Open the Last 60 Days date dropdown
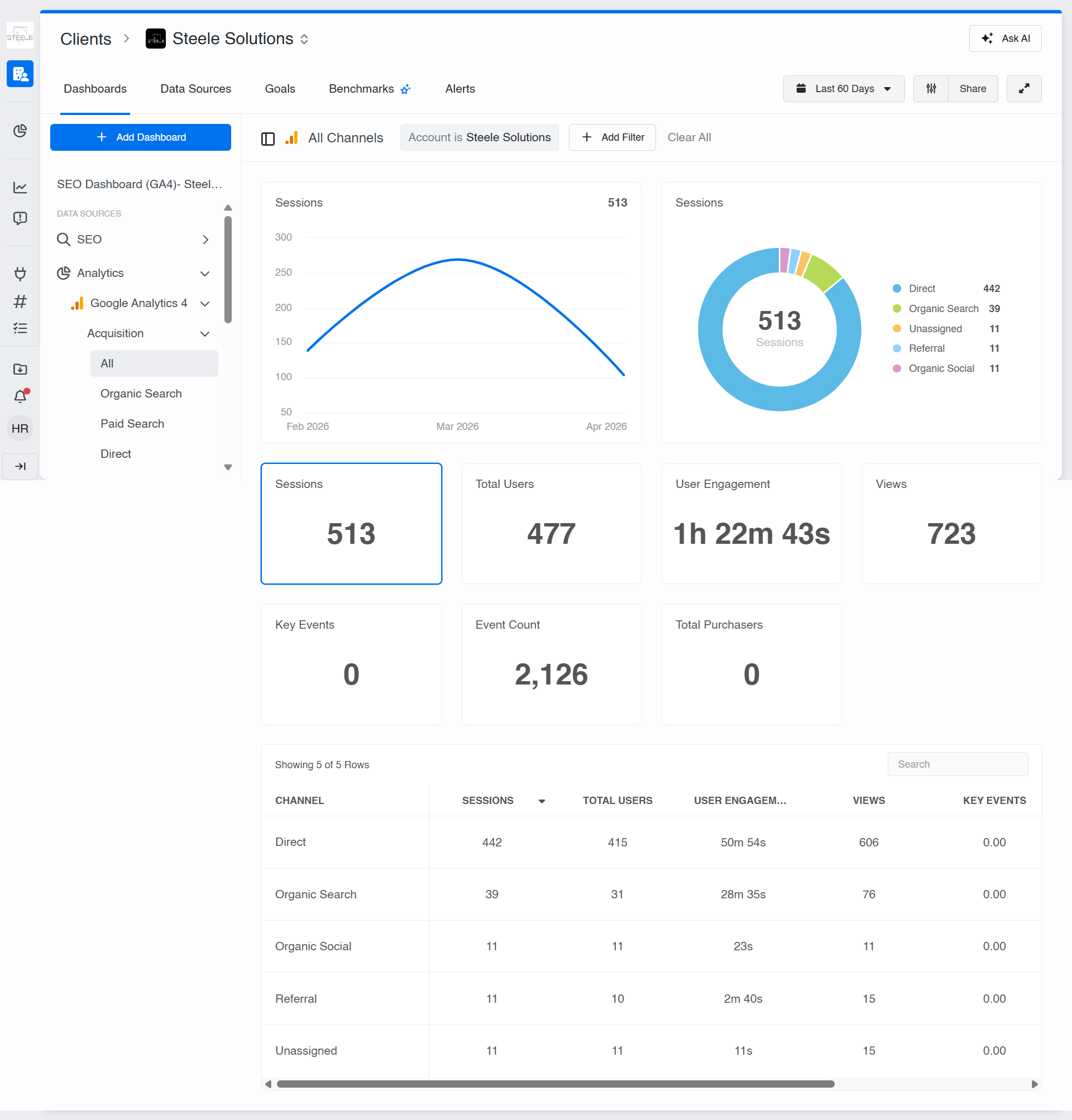The width and height of the screenshot is (1072, 1120). click(844, 89)
